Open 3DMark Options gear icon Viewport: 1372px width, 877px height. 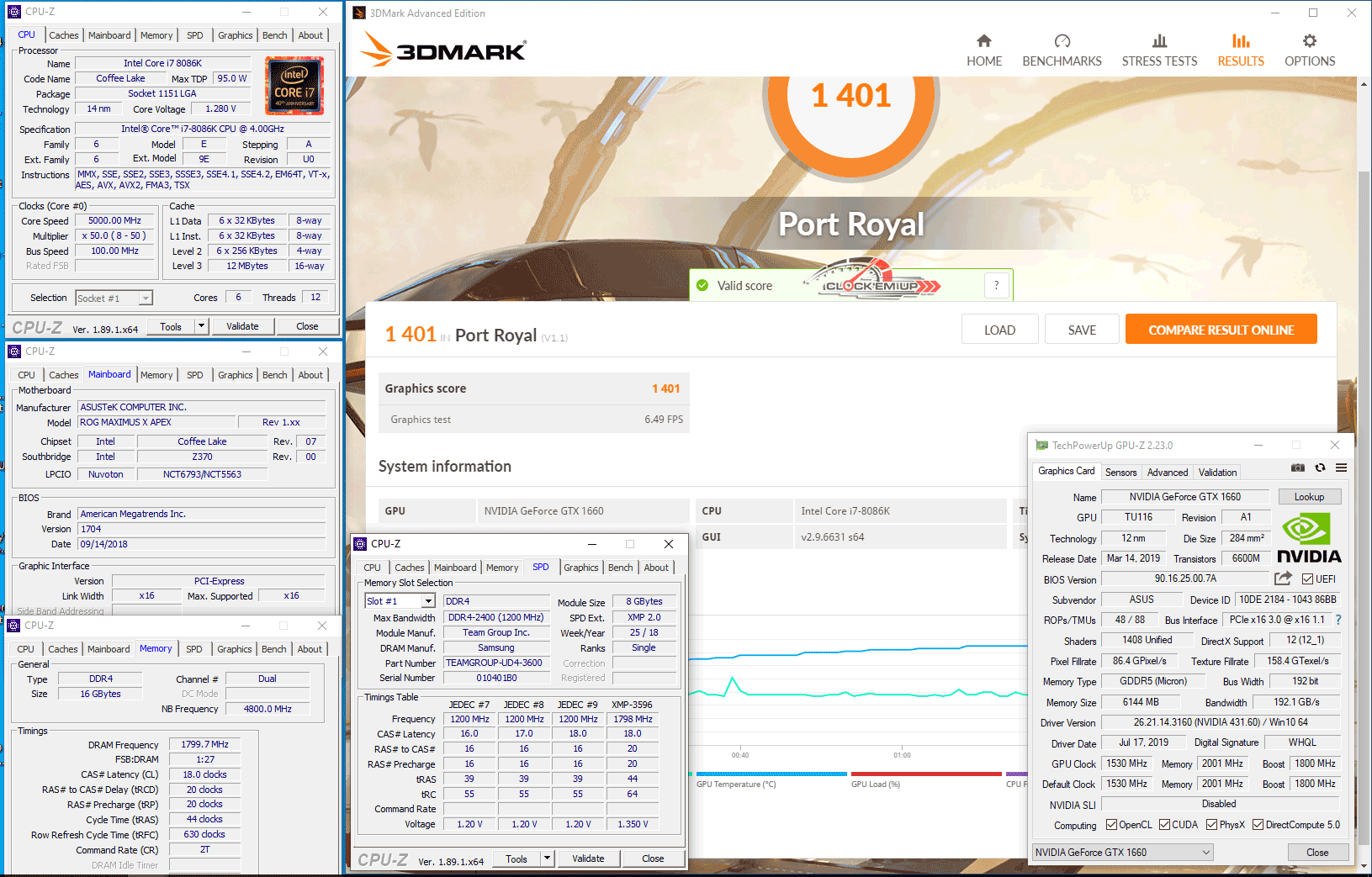point(1309,41)
